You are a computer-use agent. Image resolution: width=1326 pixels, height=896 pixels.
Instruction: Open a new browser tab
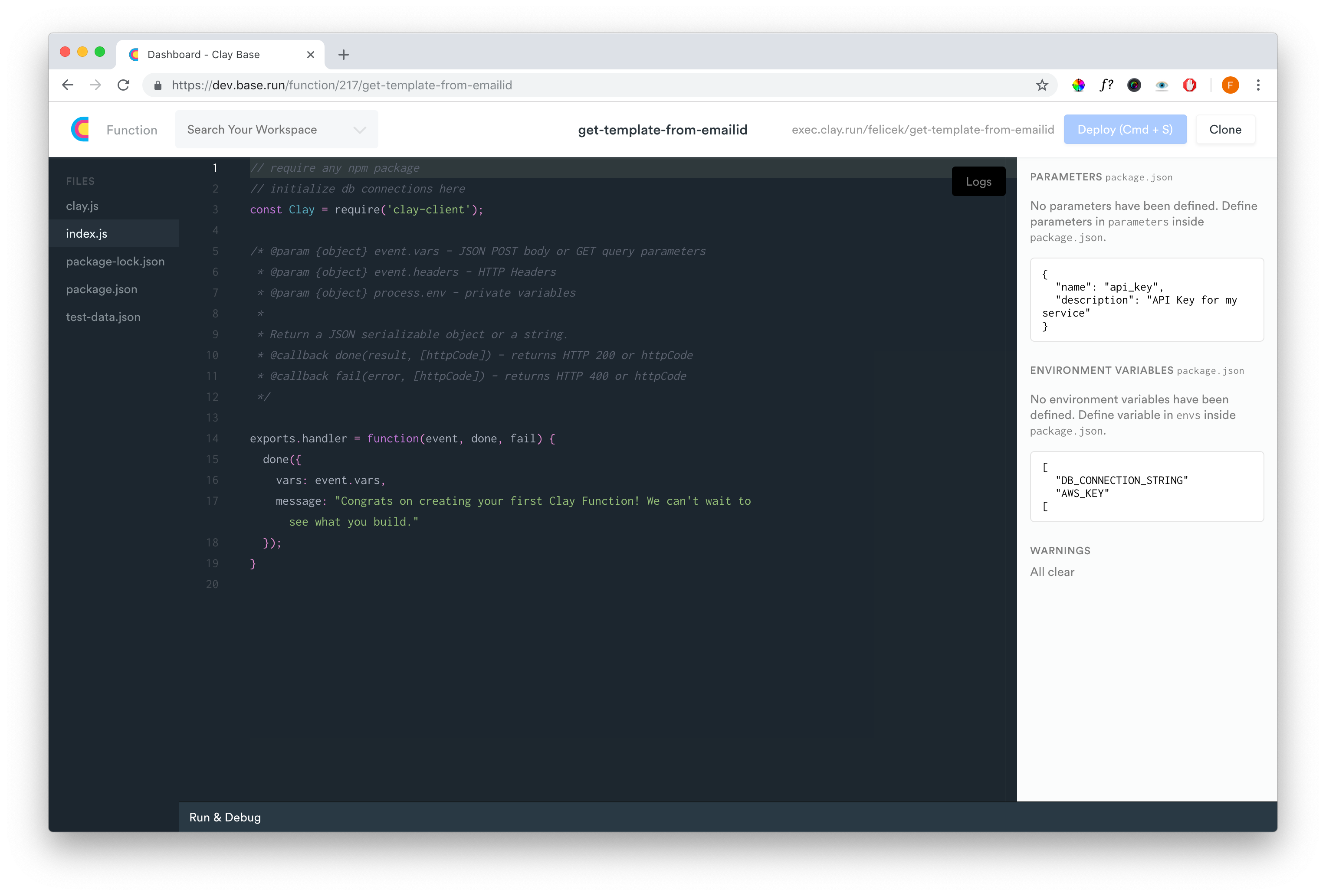(344, 55)
